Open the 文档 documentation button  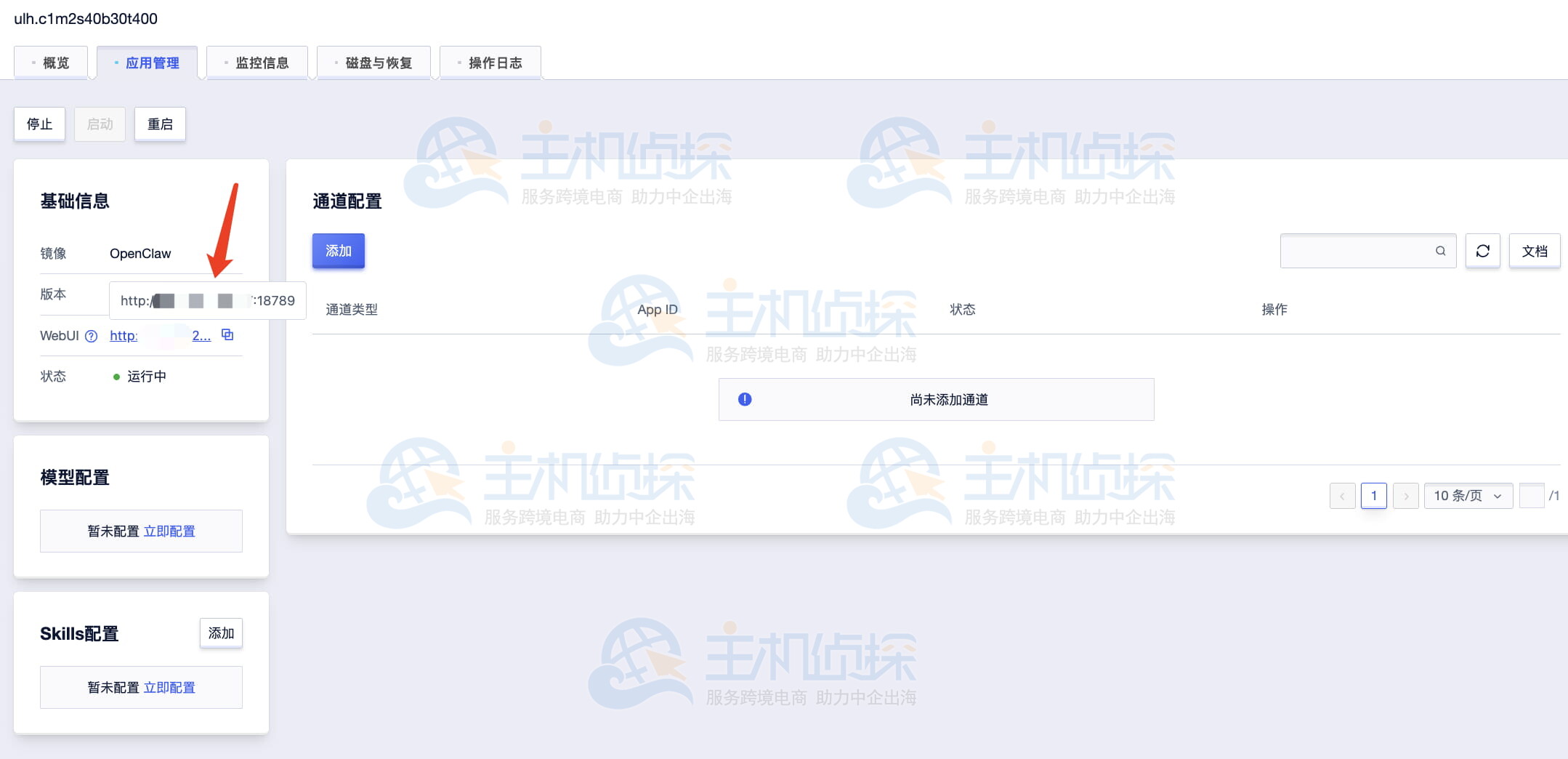point(1535,251)
